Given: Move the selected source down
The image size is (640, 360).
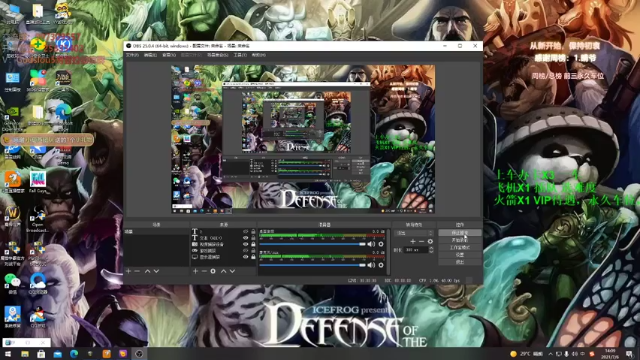Looking at the screenshot, I should point(232,271).
